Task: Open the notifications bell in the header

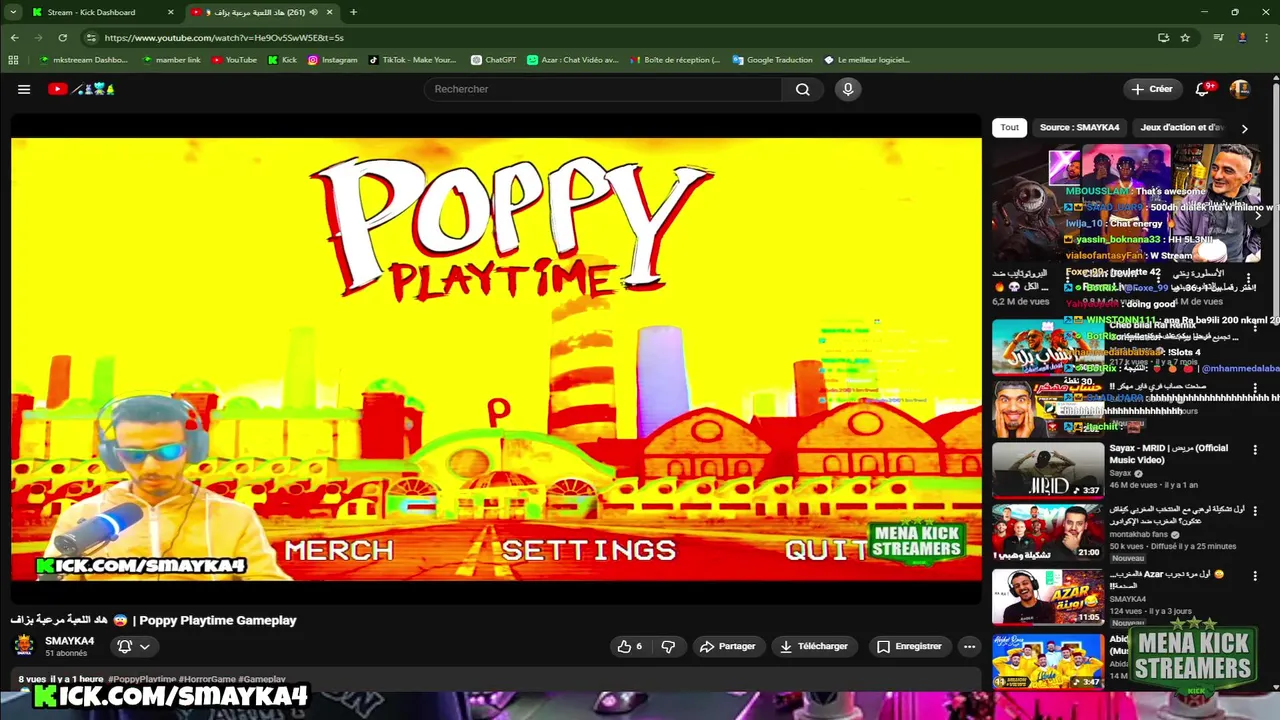Action: 1203,89
